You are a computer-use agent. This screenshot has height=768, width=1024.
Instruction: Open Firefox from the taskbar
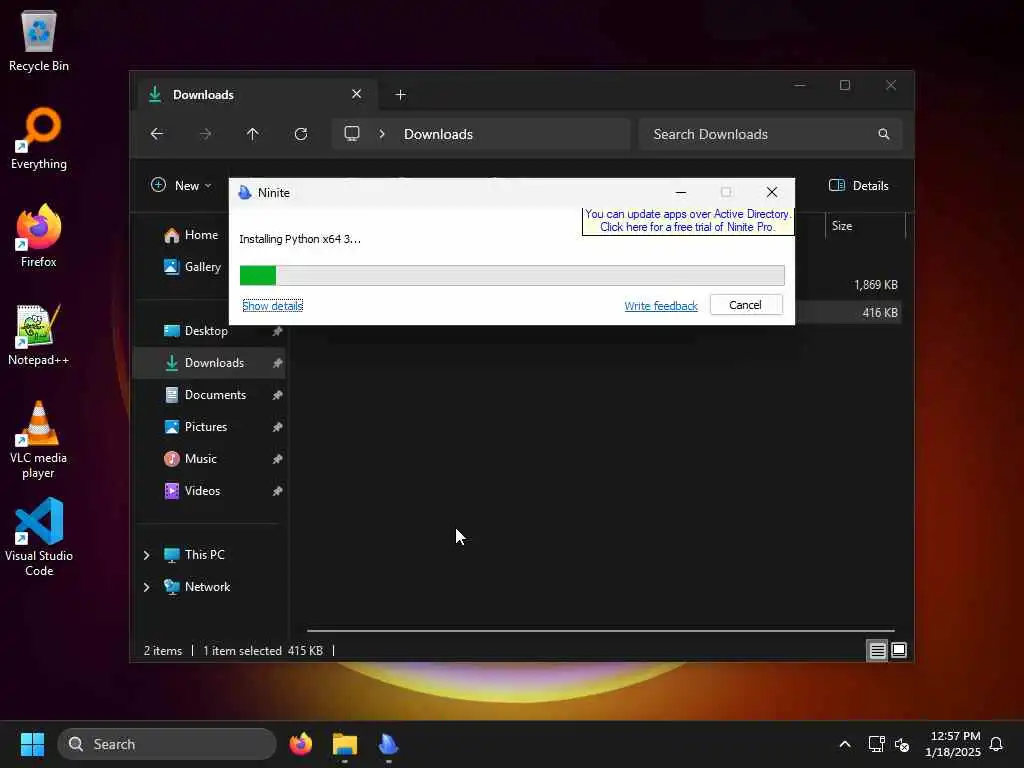point(301,744)
